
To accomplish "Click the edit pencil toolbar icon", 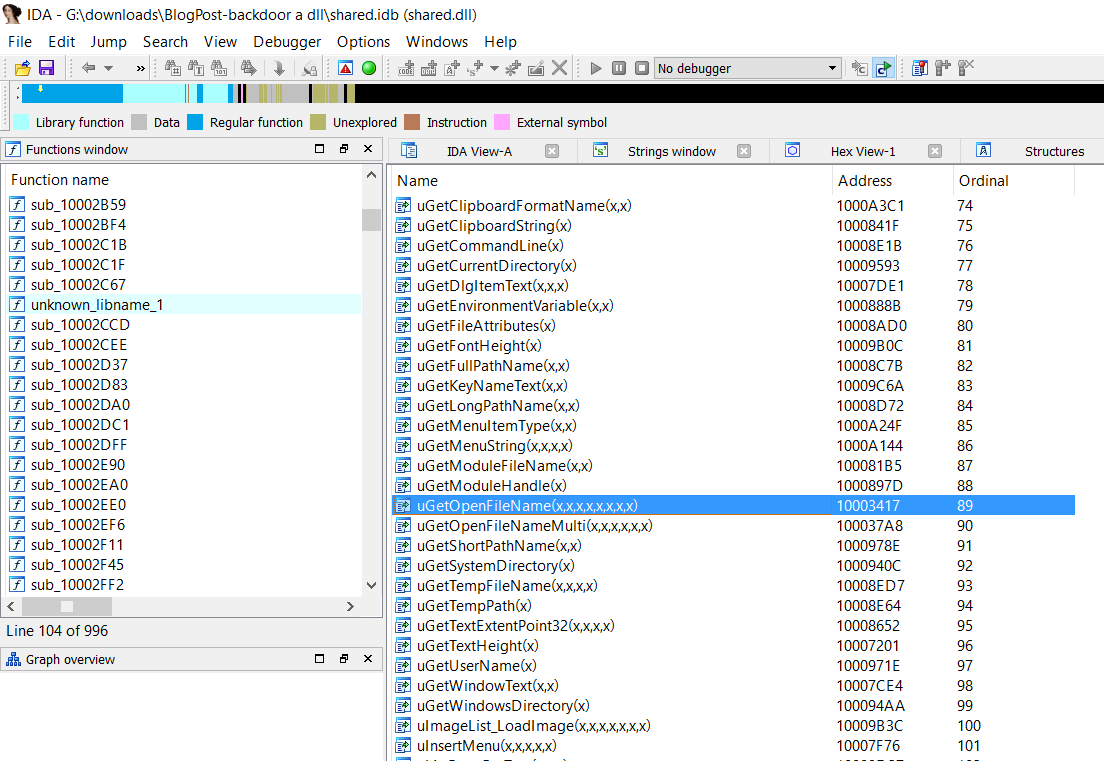I will click(536, 68).
